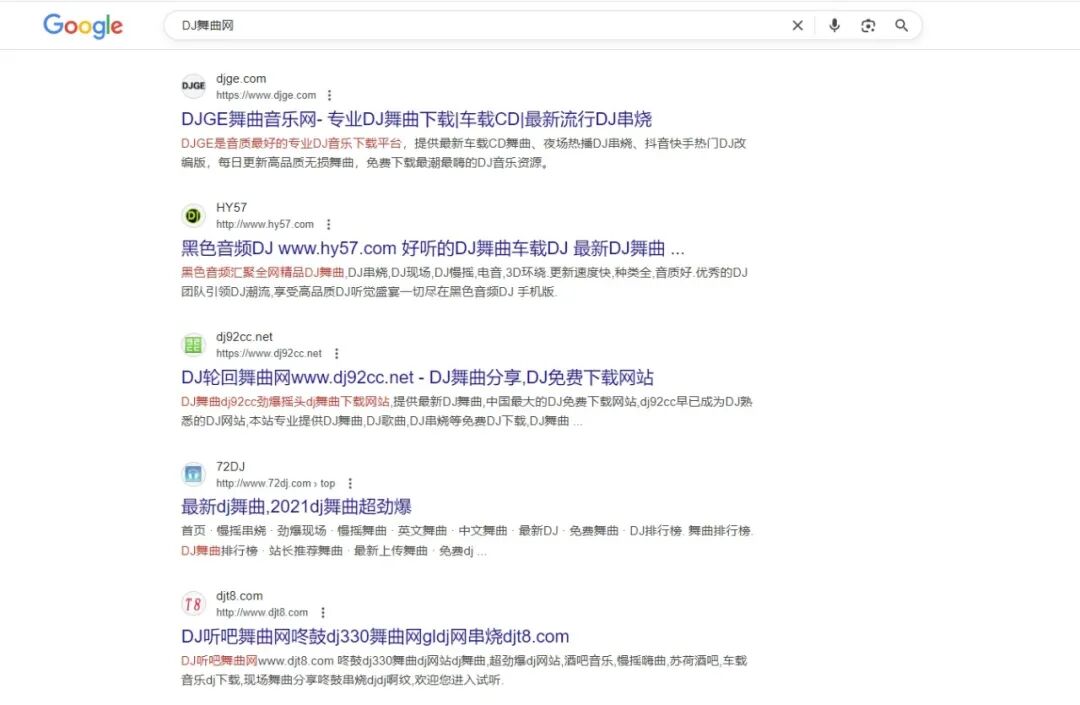Image resolution: width=1080 pixels, height=705 pixels.
Task: Open more options for djt8.com result
Action: pos(323,612)
